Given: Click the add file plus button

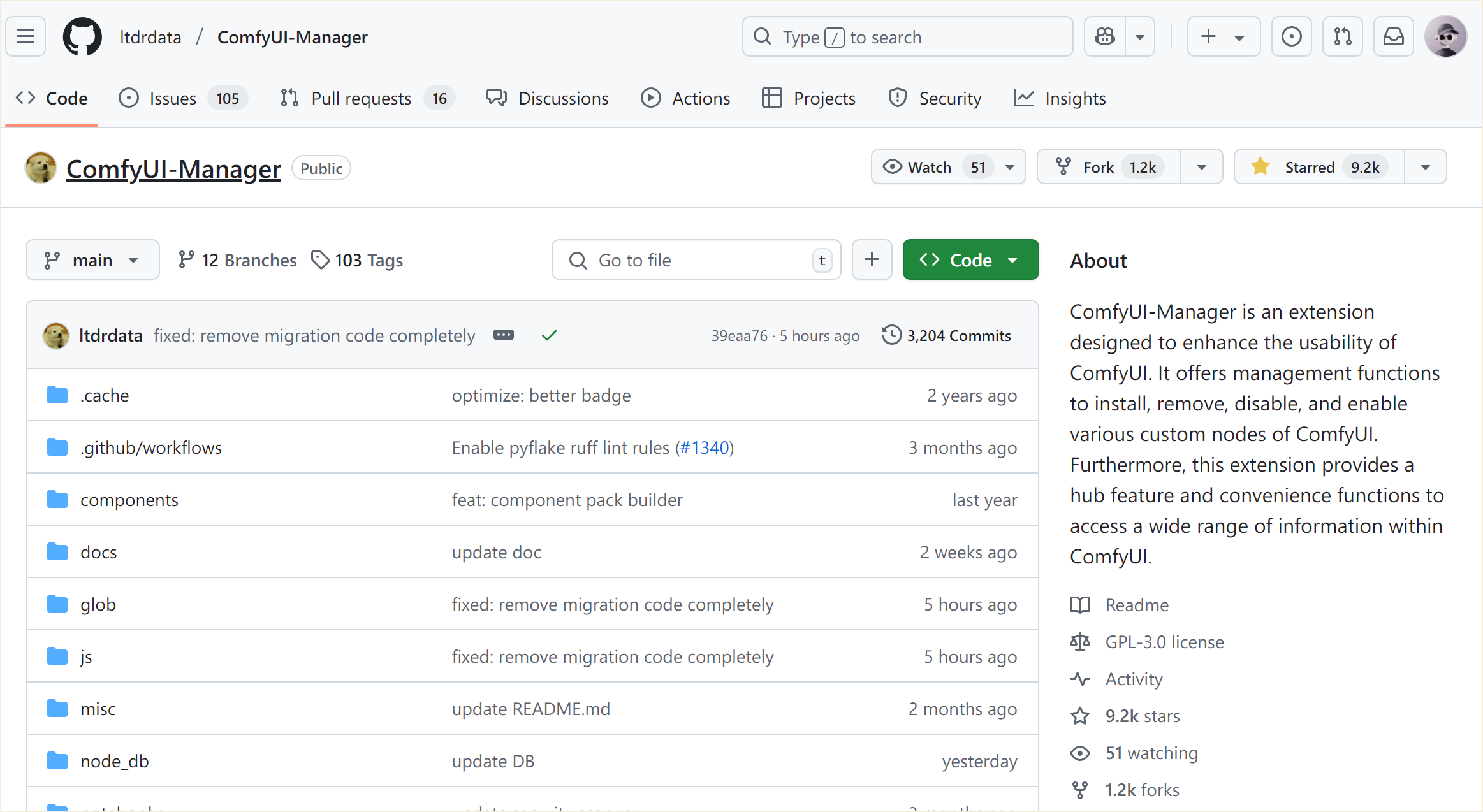Looking at the screenshot, I should click(x=872, y=260).
